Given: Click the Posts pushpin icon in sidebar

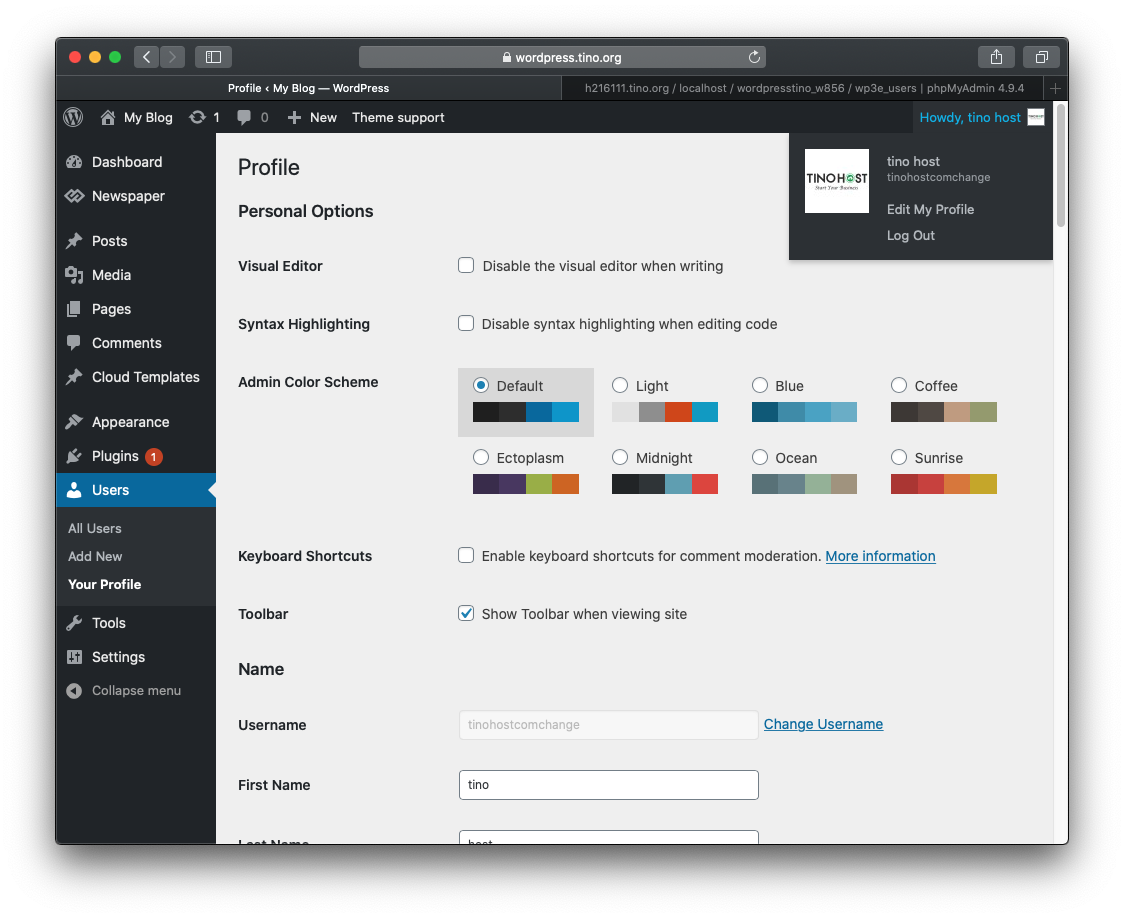Looking at the screenshot, I should 73,241.
